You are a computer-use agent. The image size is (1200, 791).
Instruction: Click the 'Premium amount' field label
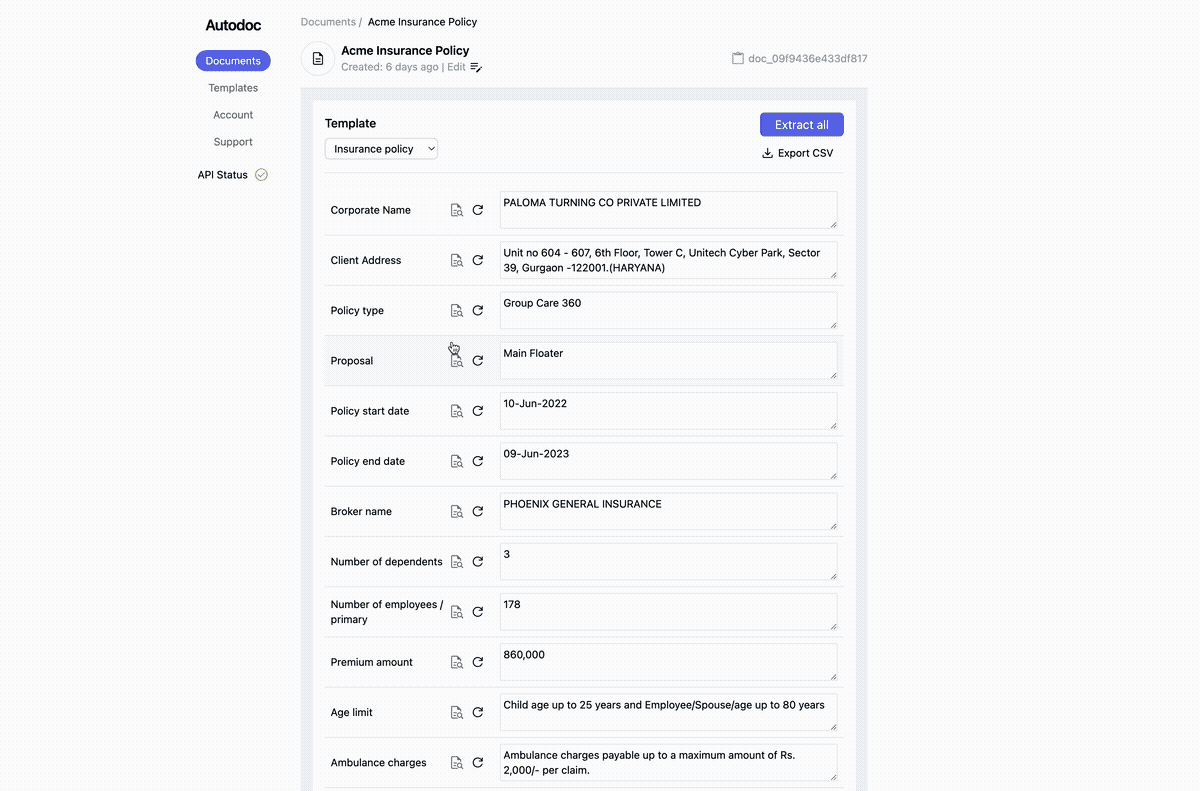pyautogui.click(x=372, y=662)
